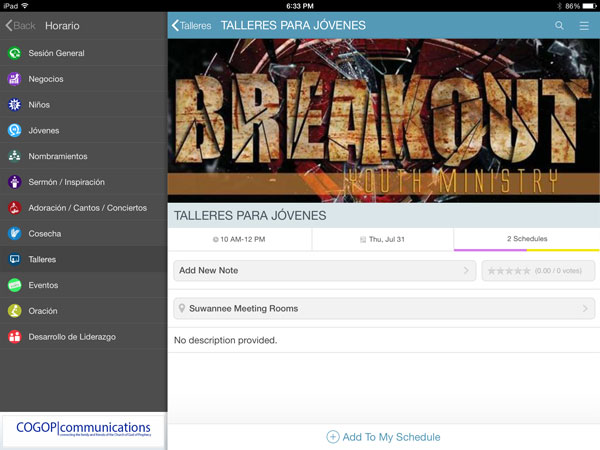600x450 pixels.
Task: Tap the 'No description provided.' text
Action: tap(225, 340)
